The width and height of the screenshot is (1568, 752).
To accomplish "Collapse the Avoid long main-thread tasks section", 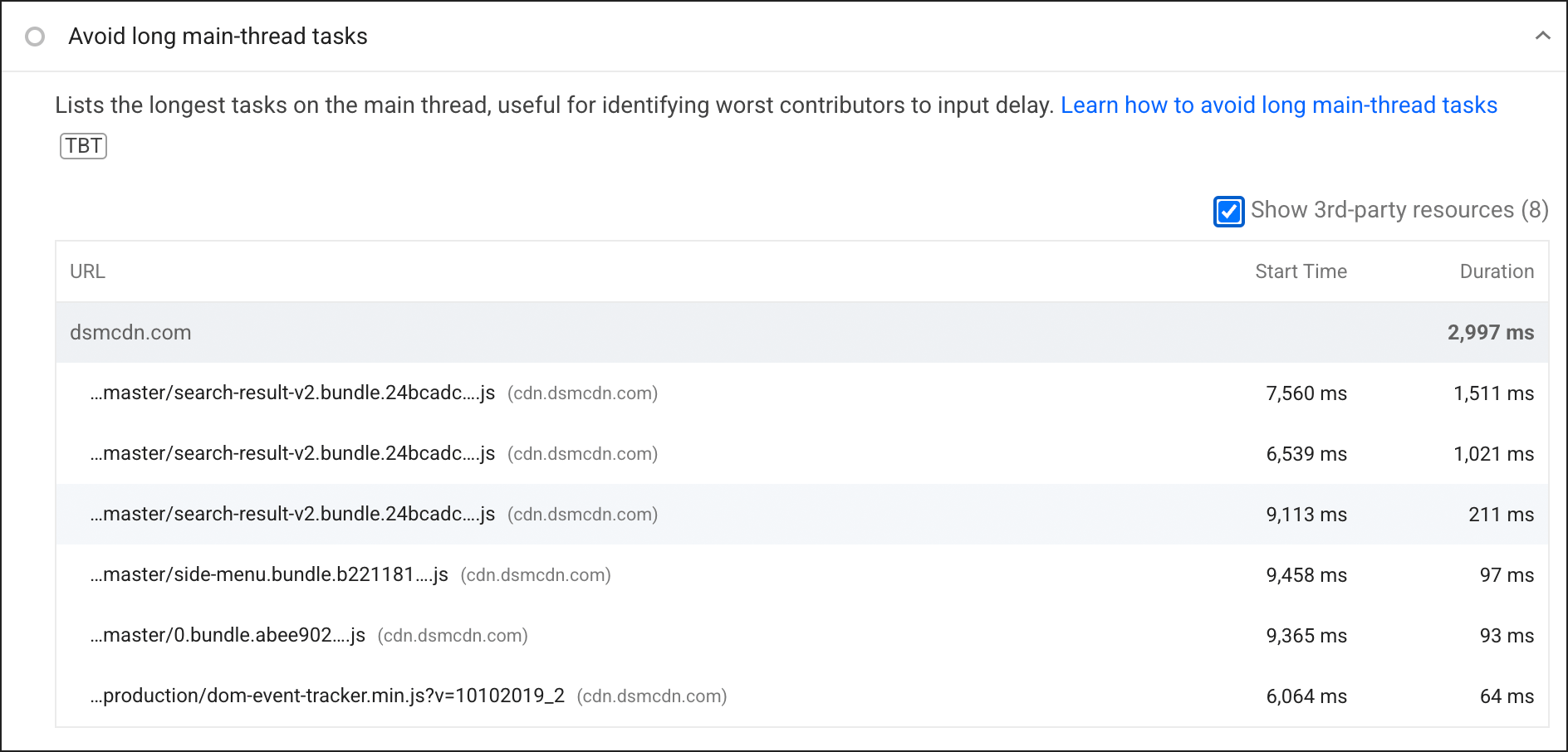I will tap(1543, 37).
